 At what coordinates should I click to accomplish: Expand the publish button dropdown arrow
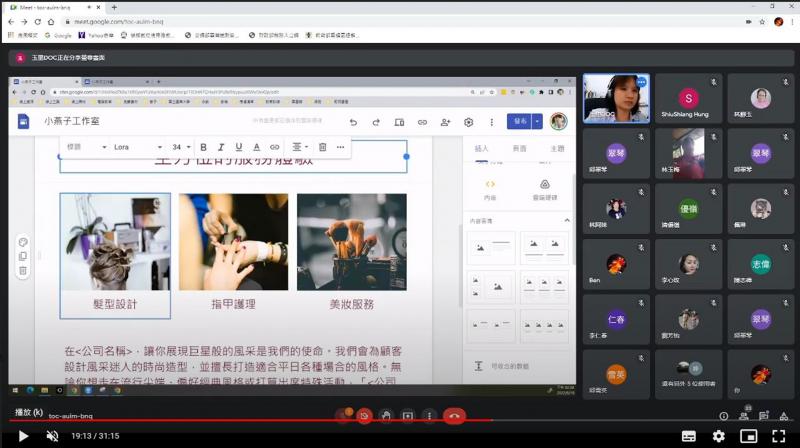537,121
